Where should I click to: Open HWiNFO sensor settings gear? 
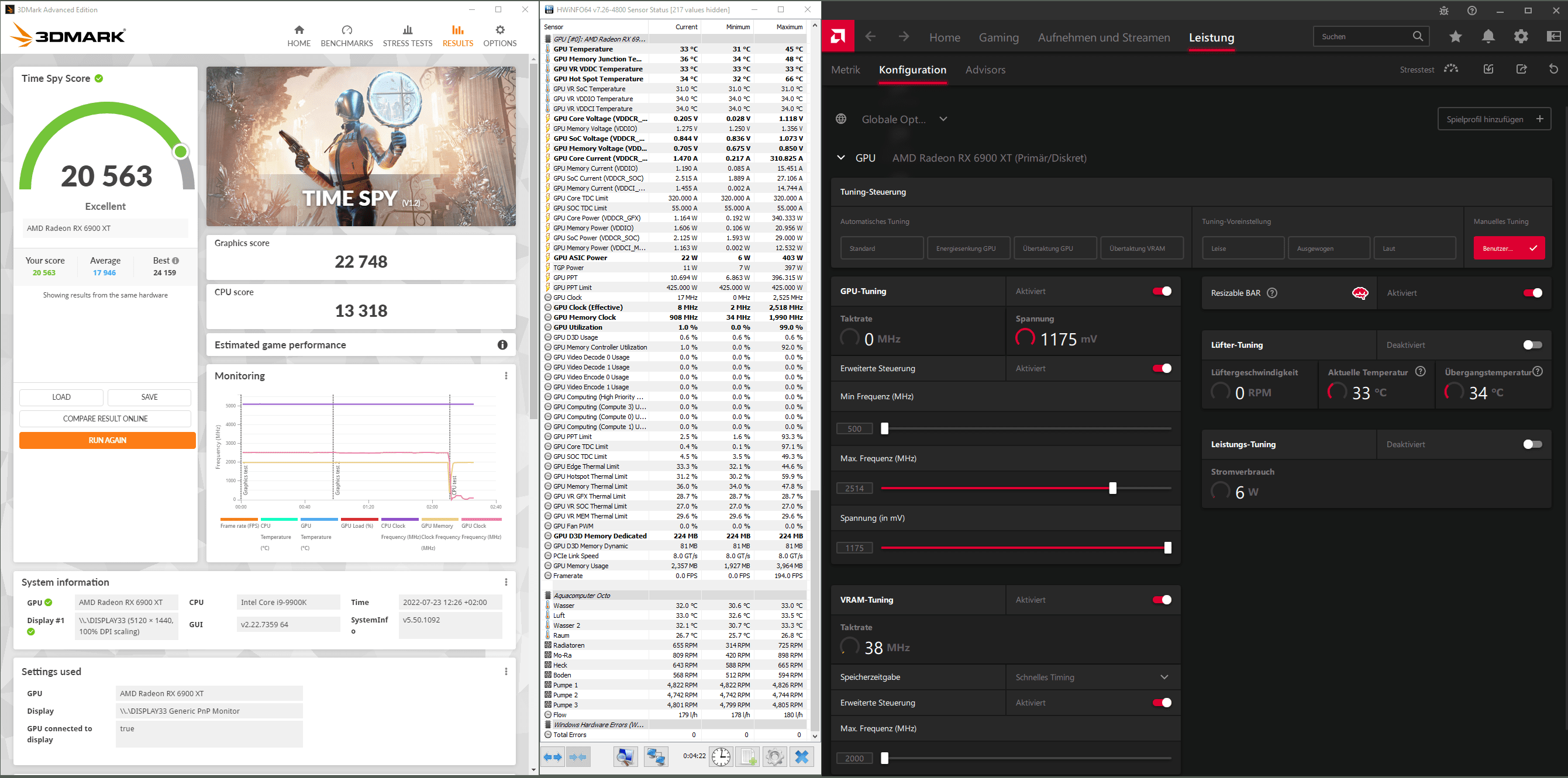[774, 757]
